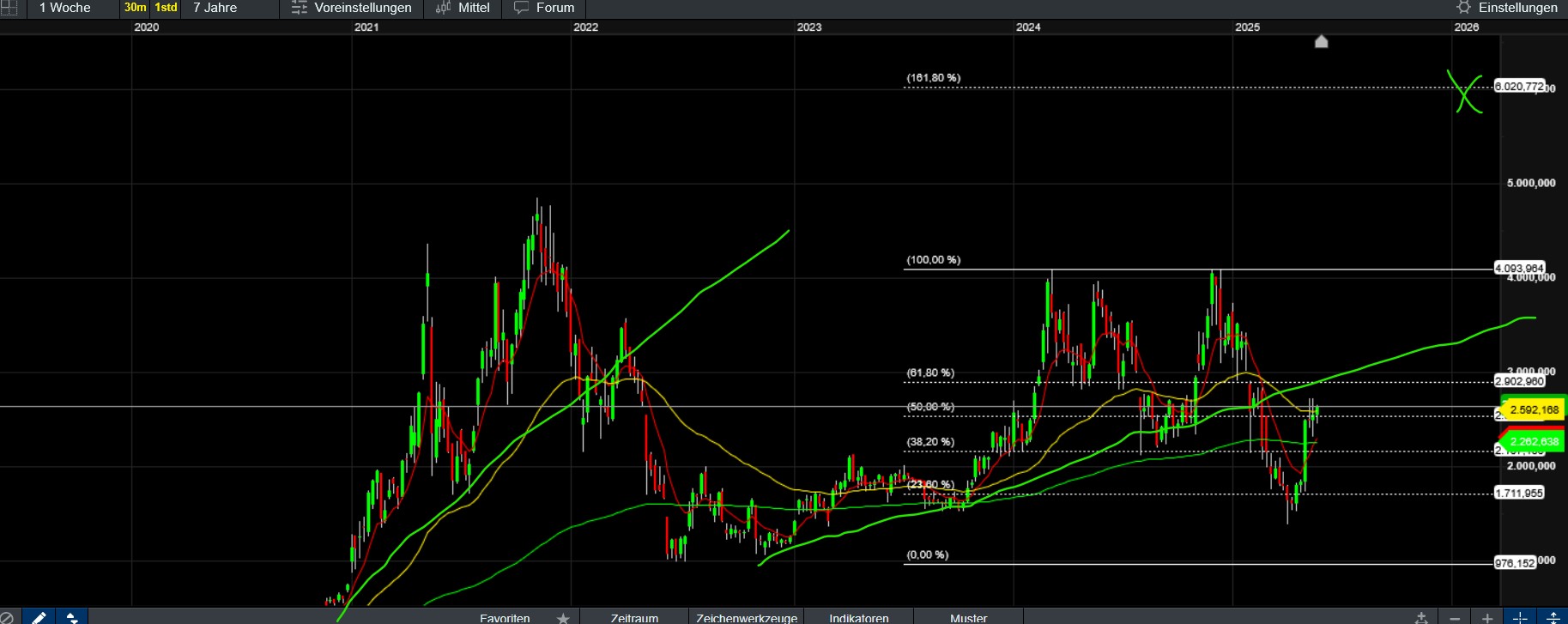
Task: Select the 161,80 % Fibonacci label
Action: tap(934, 78)
